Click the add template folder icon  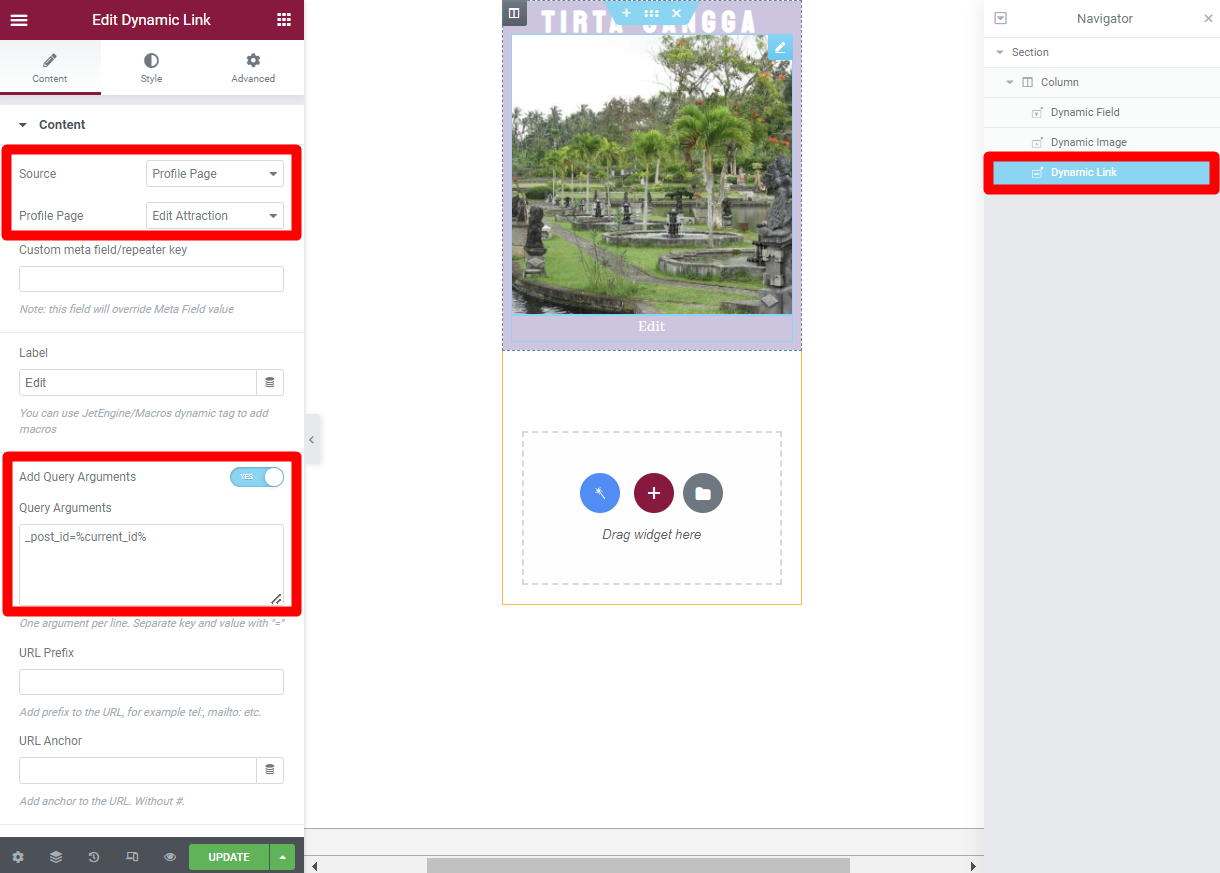703,493
